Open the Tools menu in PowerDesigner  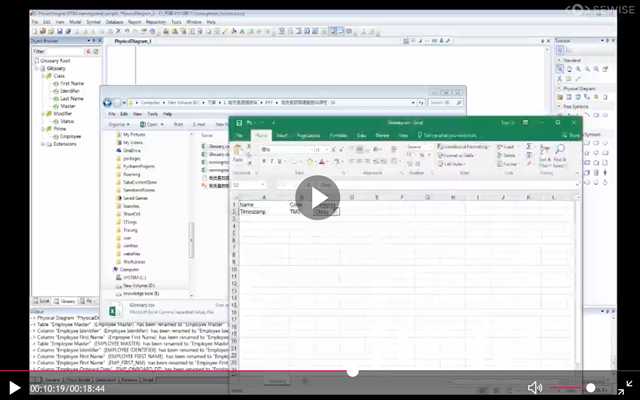tap(176, 22)
